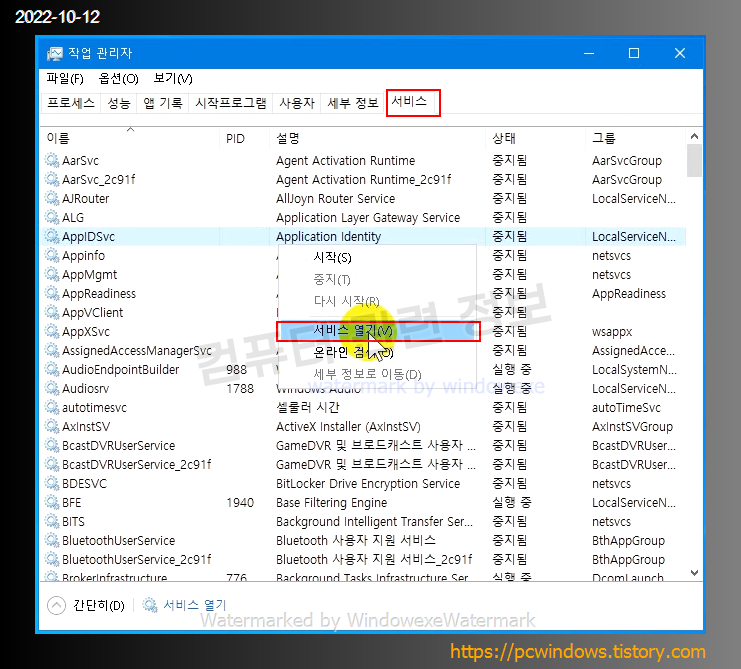The height and width of the screenshot is (669, 741).
Task: Click the gear icon beside BluetoothUserService_2c91f
Action: (x=52, y=559)
